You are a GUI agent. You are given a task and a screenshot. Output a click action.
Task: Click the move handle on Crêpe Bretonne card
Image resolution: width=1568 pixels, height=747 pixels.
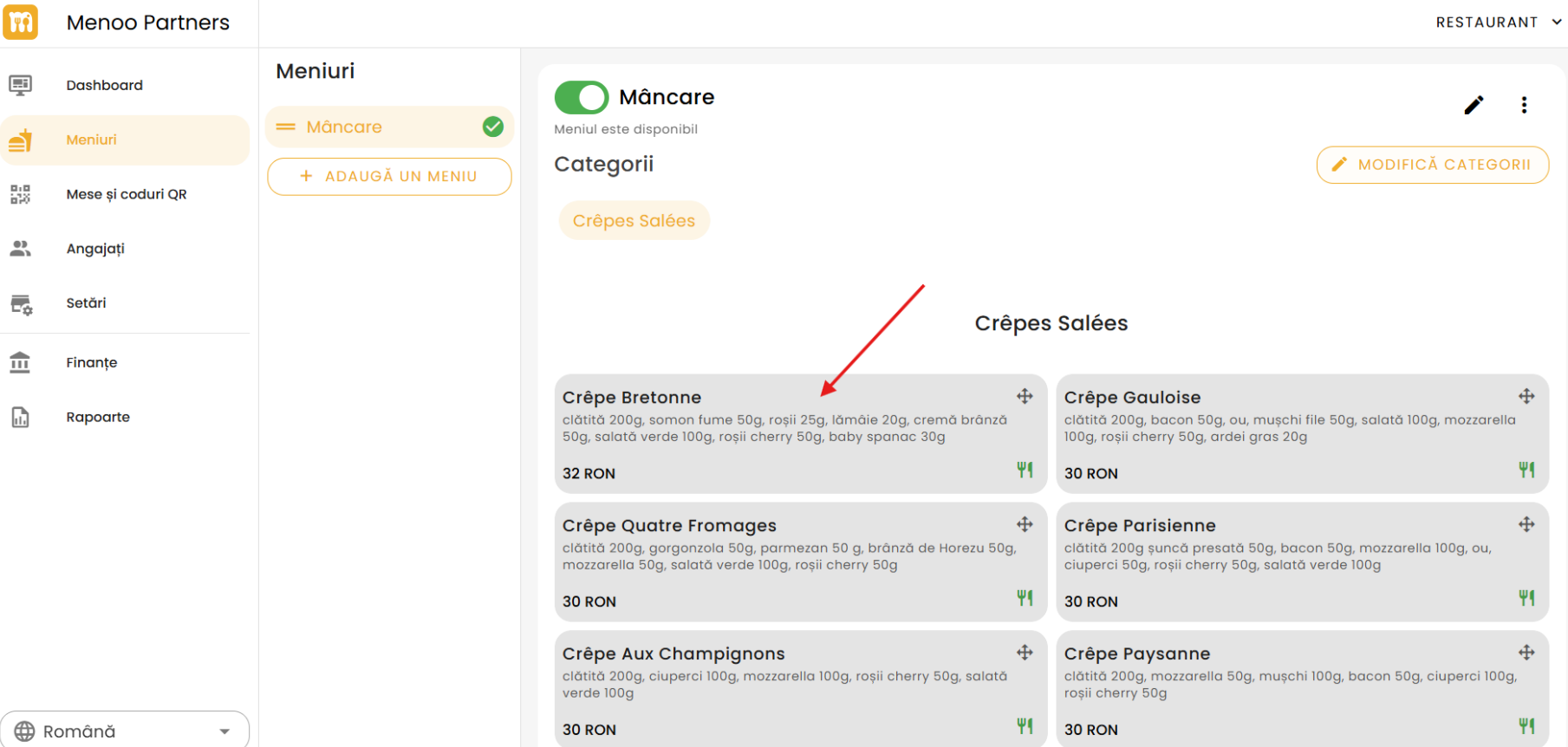pos(1025,396)
